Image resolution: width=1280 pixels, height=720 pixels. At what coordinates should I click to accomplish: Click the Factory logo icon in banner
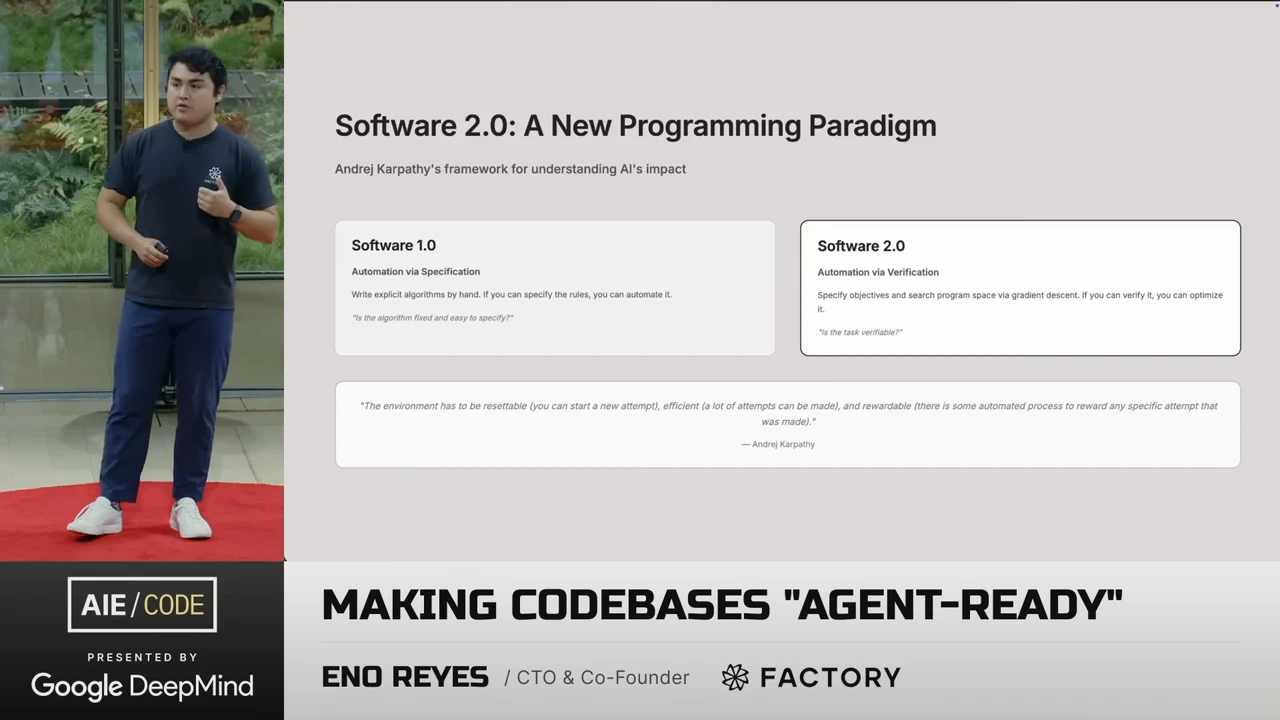click(x=735, y=677)
